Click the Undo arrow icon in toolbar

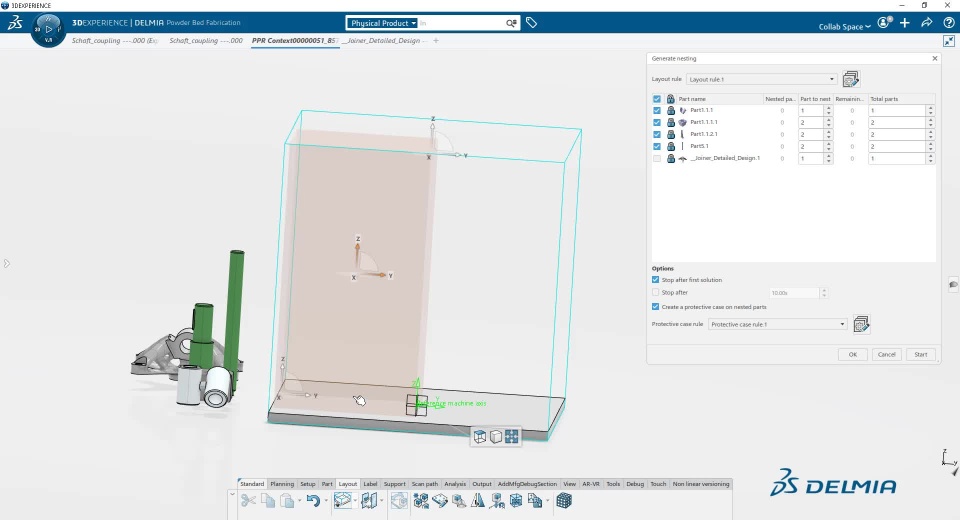point(313,501)
